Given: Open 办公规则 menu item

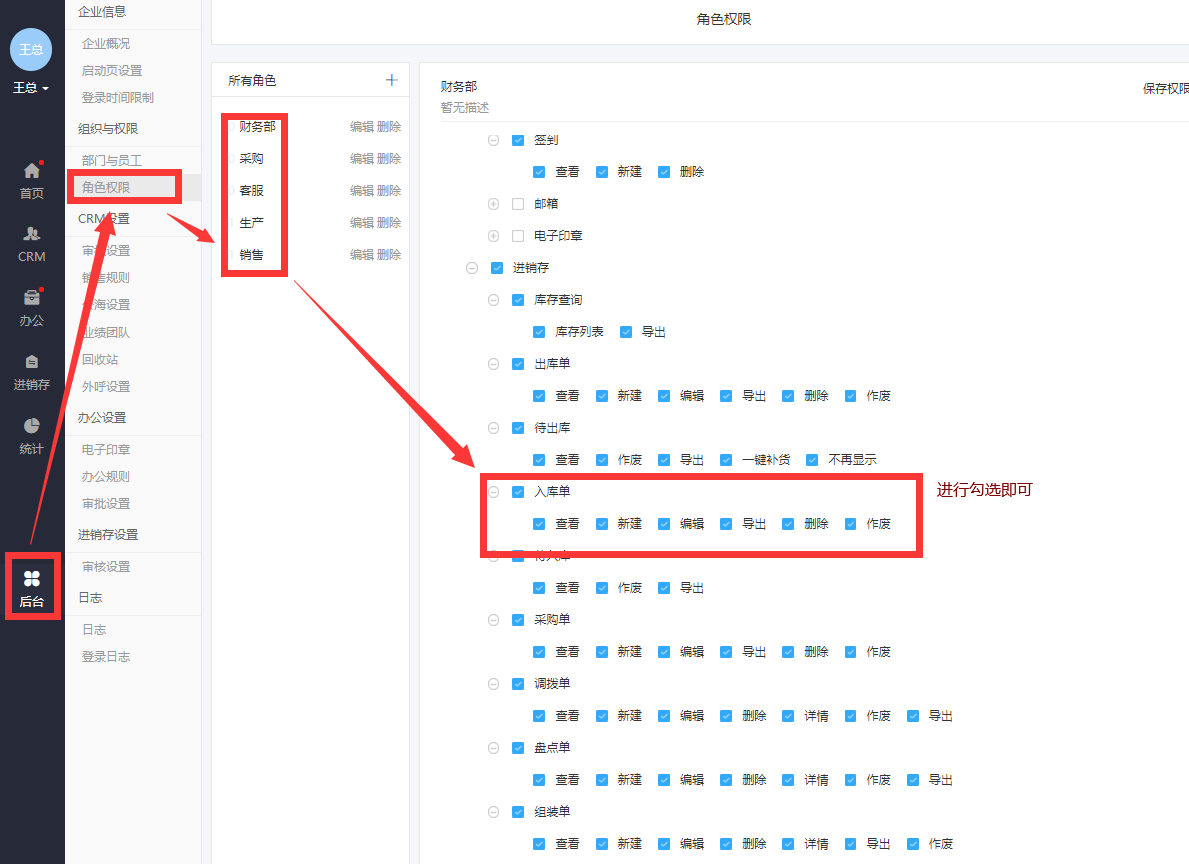Looking at the screenshot, I should [x=105, y=476].
